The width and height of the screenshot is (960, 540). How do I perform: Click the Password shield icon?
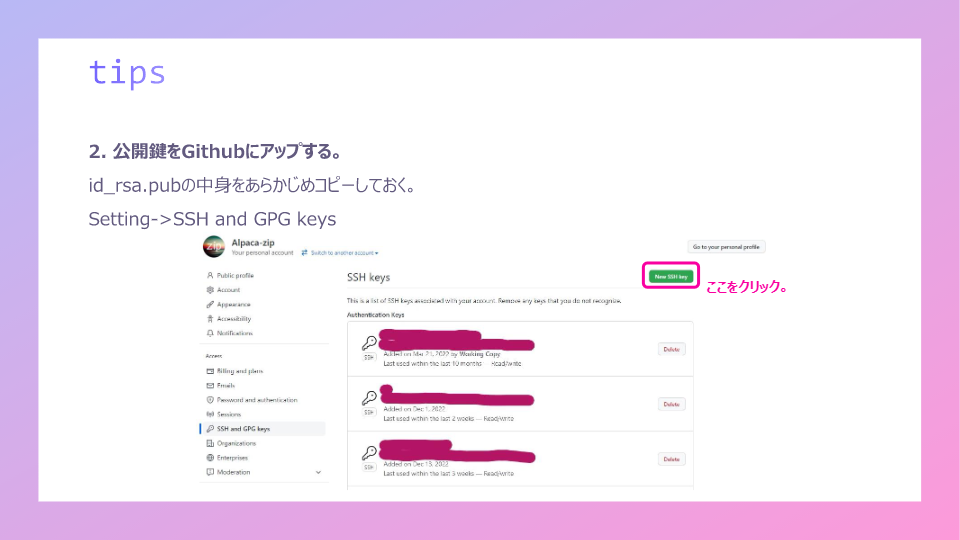pyautogui.click(x=210, y=400)
